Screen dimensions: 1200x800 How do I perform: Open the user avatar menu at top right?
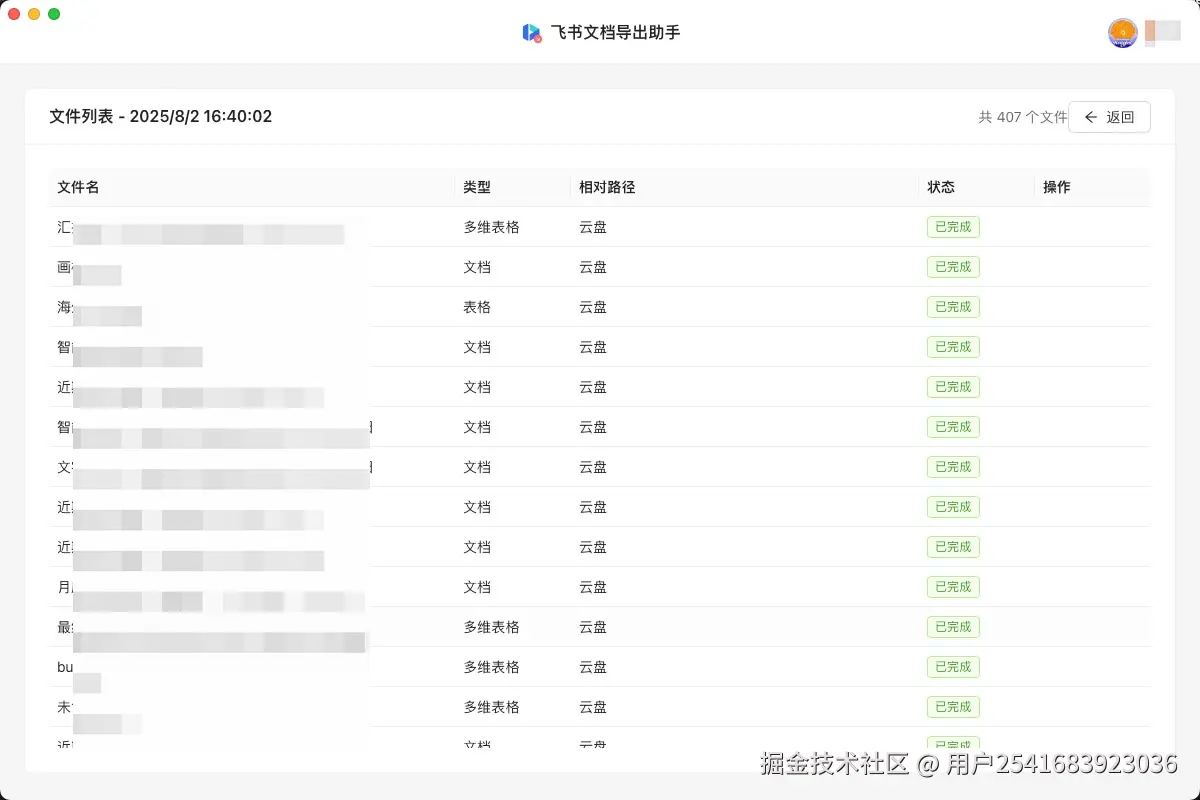(1122, 33)
